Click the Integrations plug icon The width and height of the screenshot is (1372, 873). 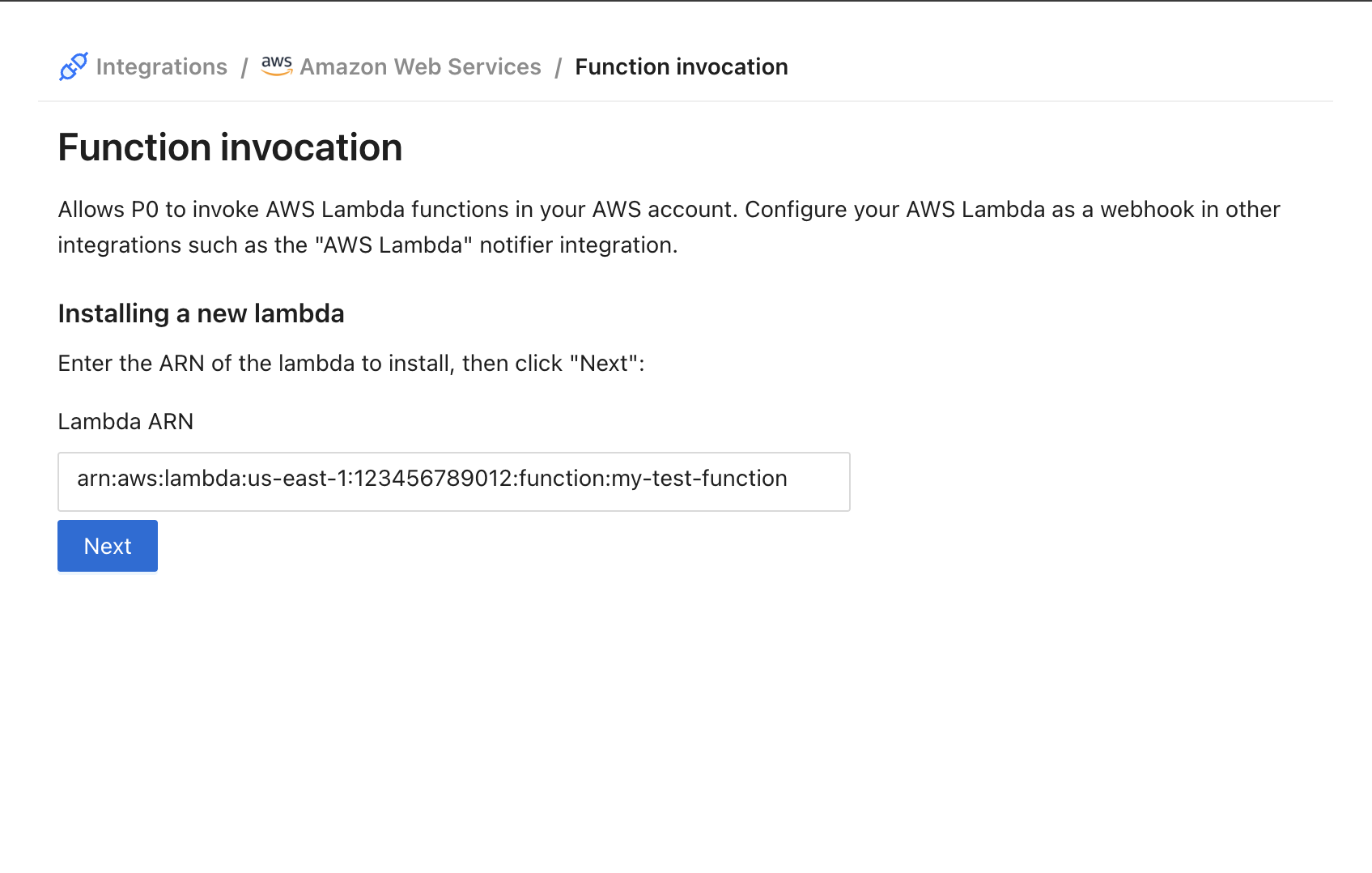coord(73,66)
